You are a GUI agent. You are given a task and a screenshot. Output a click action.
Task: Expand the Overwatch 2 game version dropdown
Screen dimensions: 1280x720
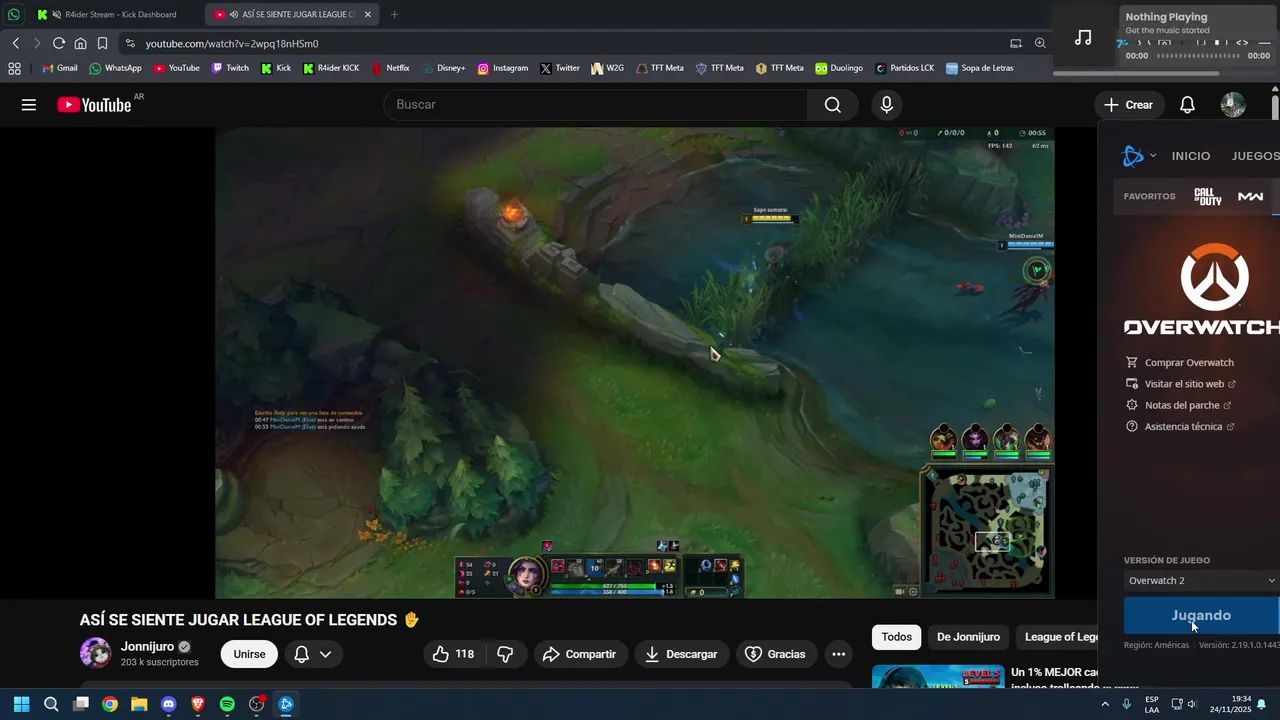tap(1202, 581)
